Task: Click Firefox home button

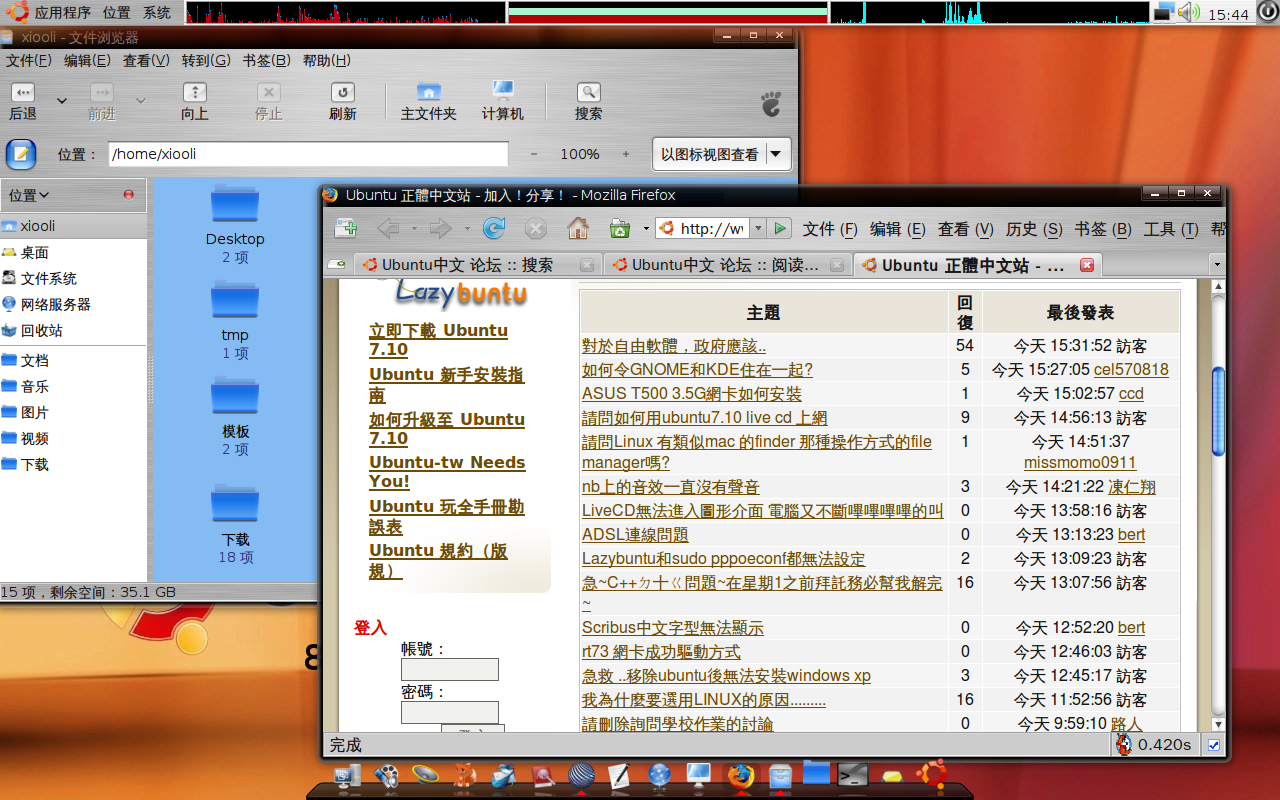Action: coord(578,229)
